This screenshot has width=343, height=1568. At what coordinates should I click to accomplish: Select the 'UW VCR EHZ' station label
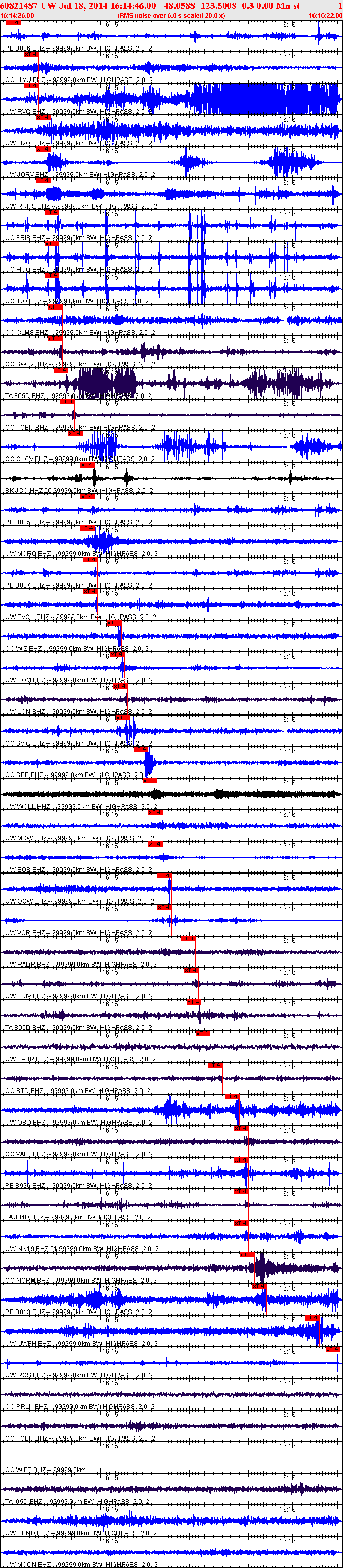[25, 934]
